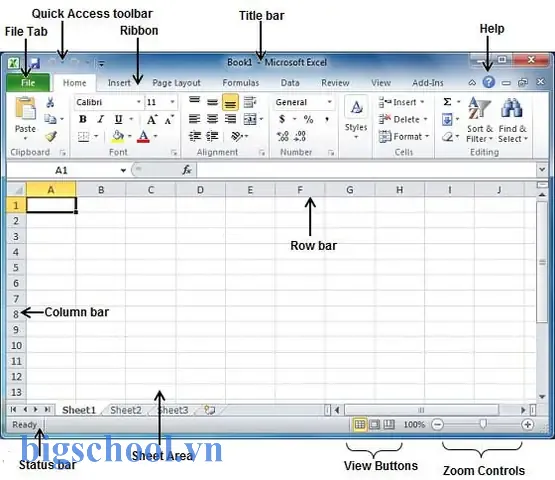Expand the Name Box A1 dropdown arrow
Viewport: 555px width, 480px height.
coord(123,170)
